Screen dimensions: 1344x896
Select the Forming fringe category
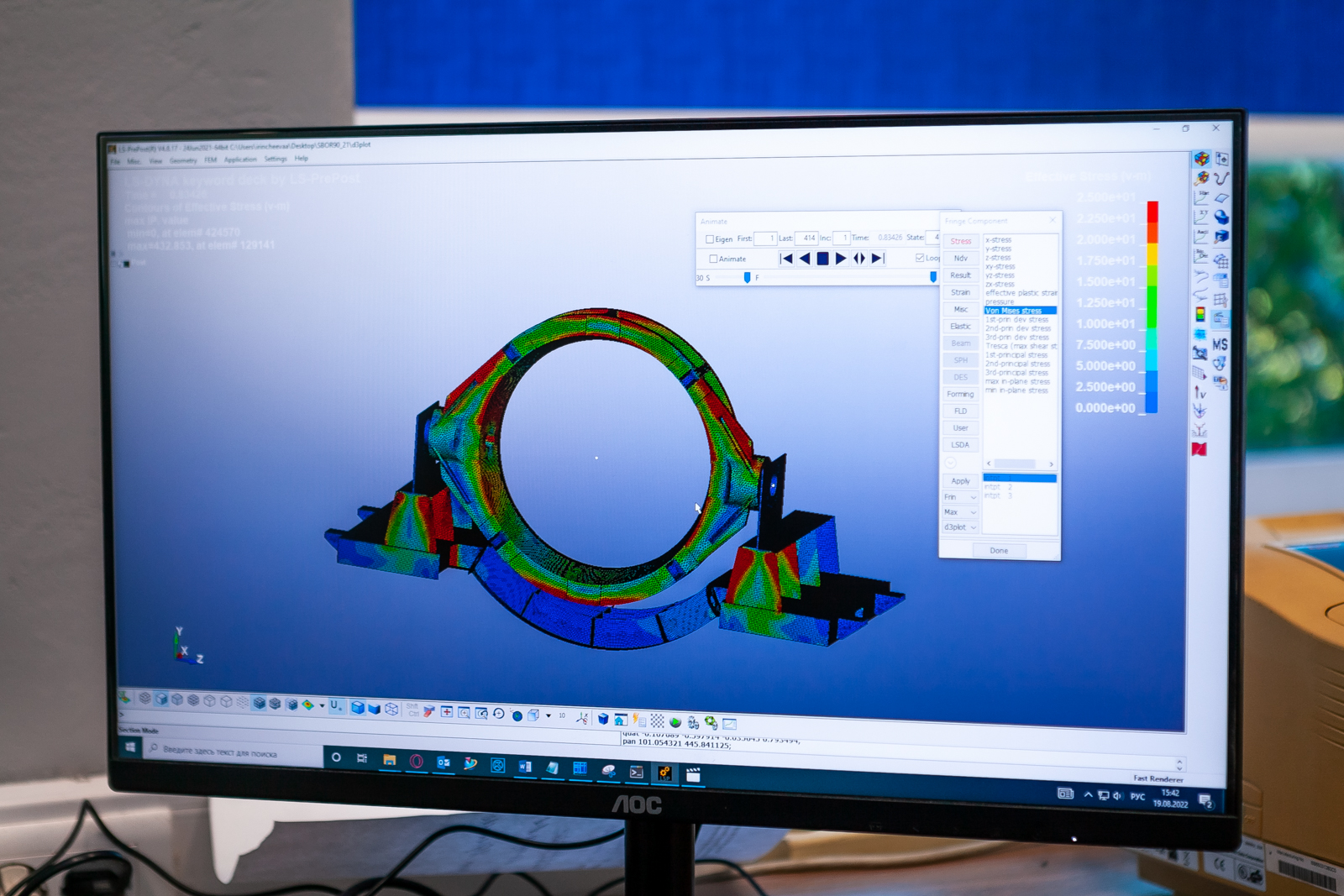tap(961, 394)
